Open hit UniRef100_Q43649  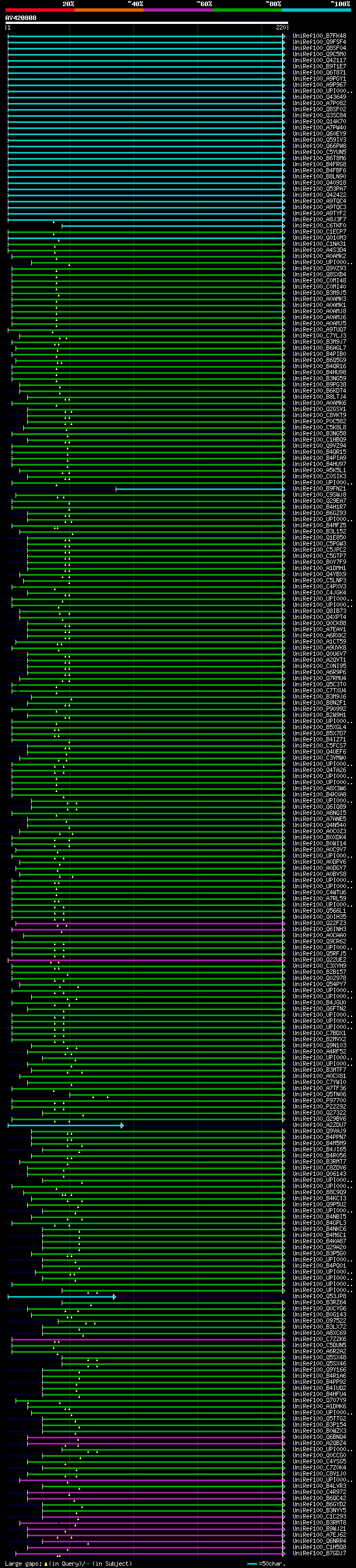click(x=319, y=97)
